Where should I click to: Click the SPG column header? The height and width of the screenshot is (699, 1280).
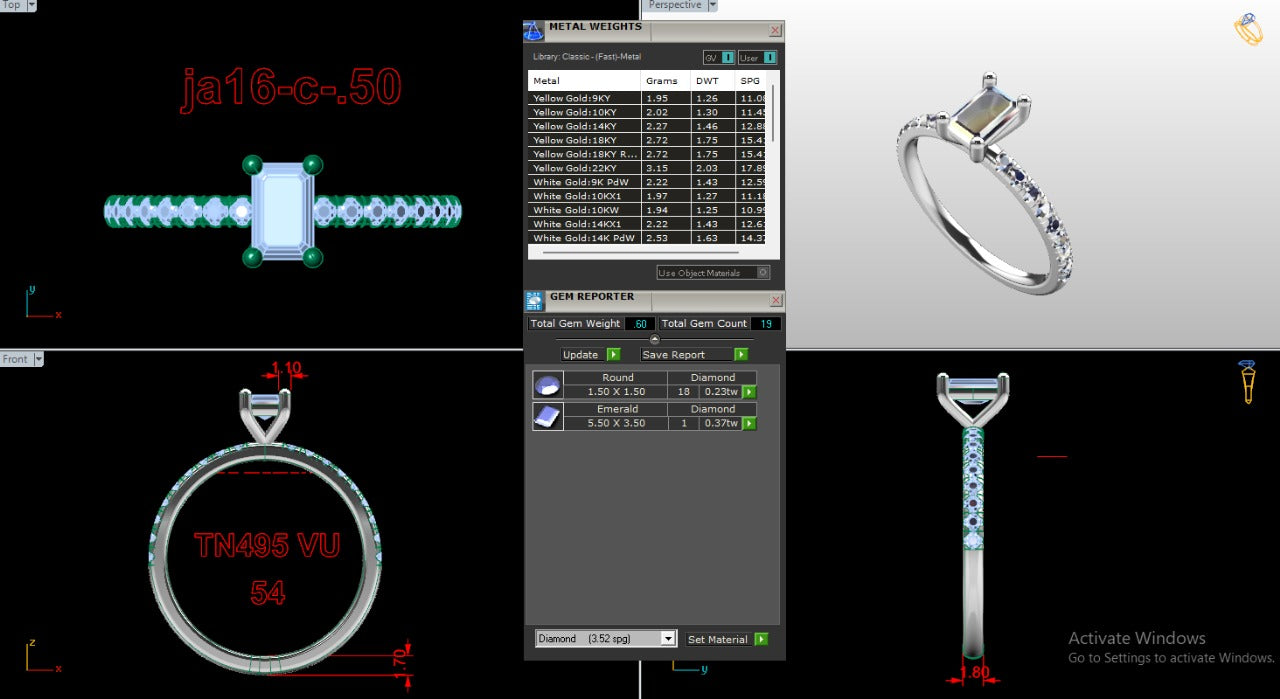point(751,81)
